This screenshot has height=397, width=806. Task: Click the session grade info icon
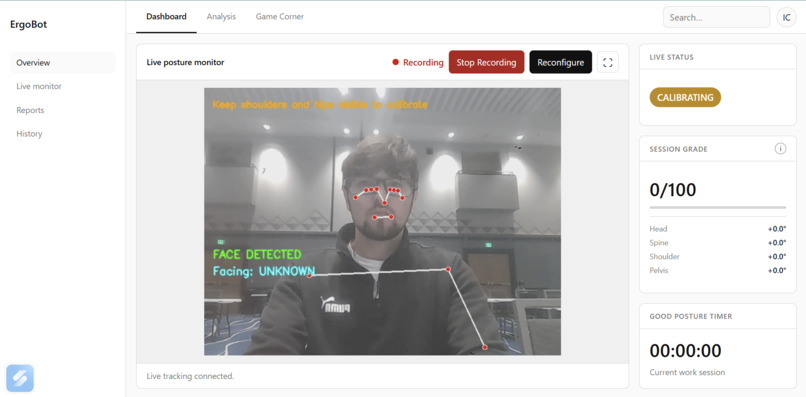(780, 149)
